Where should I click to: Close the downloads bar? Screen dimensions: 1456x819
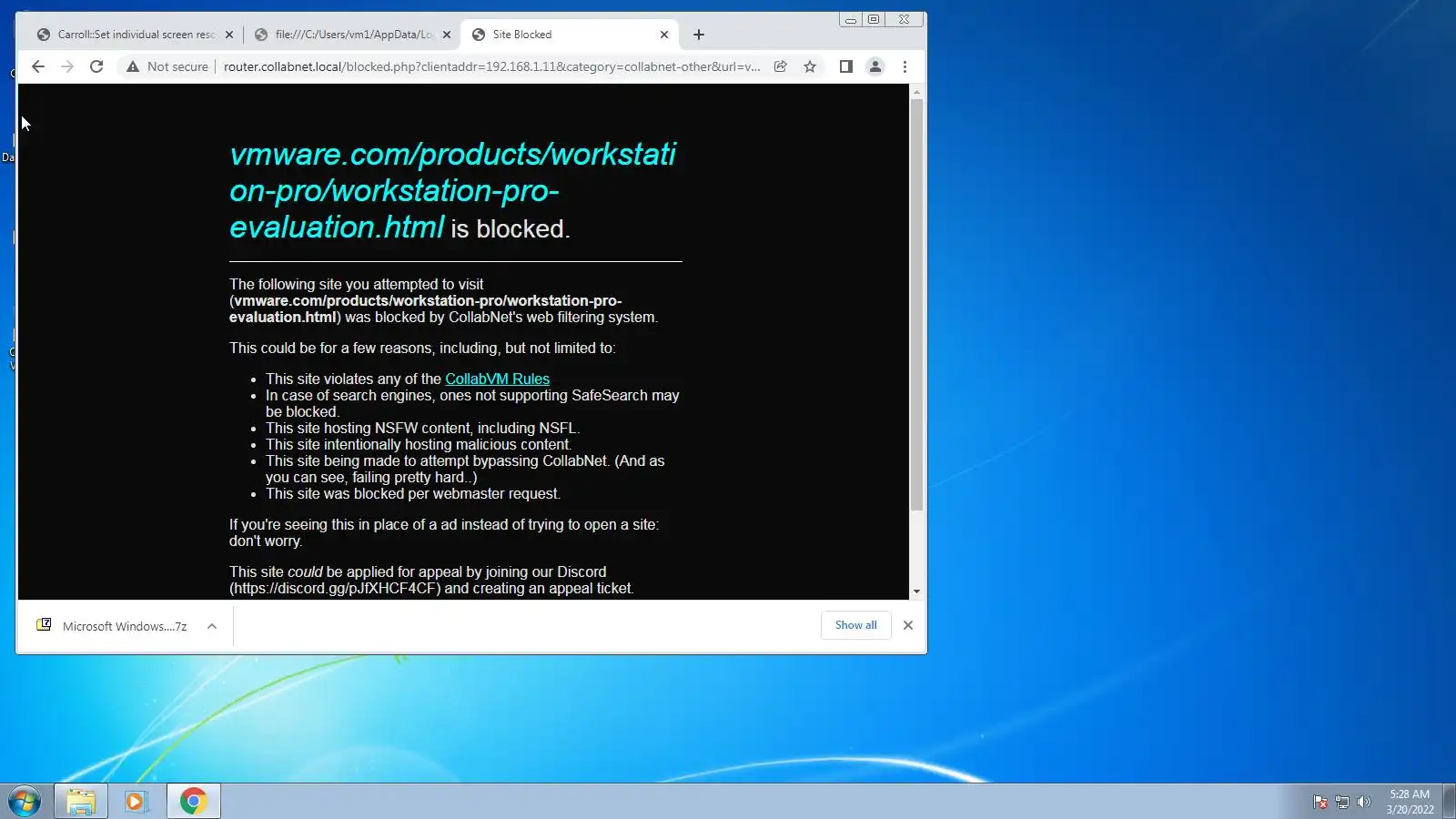click(908, 625)
